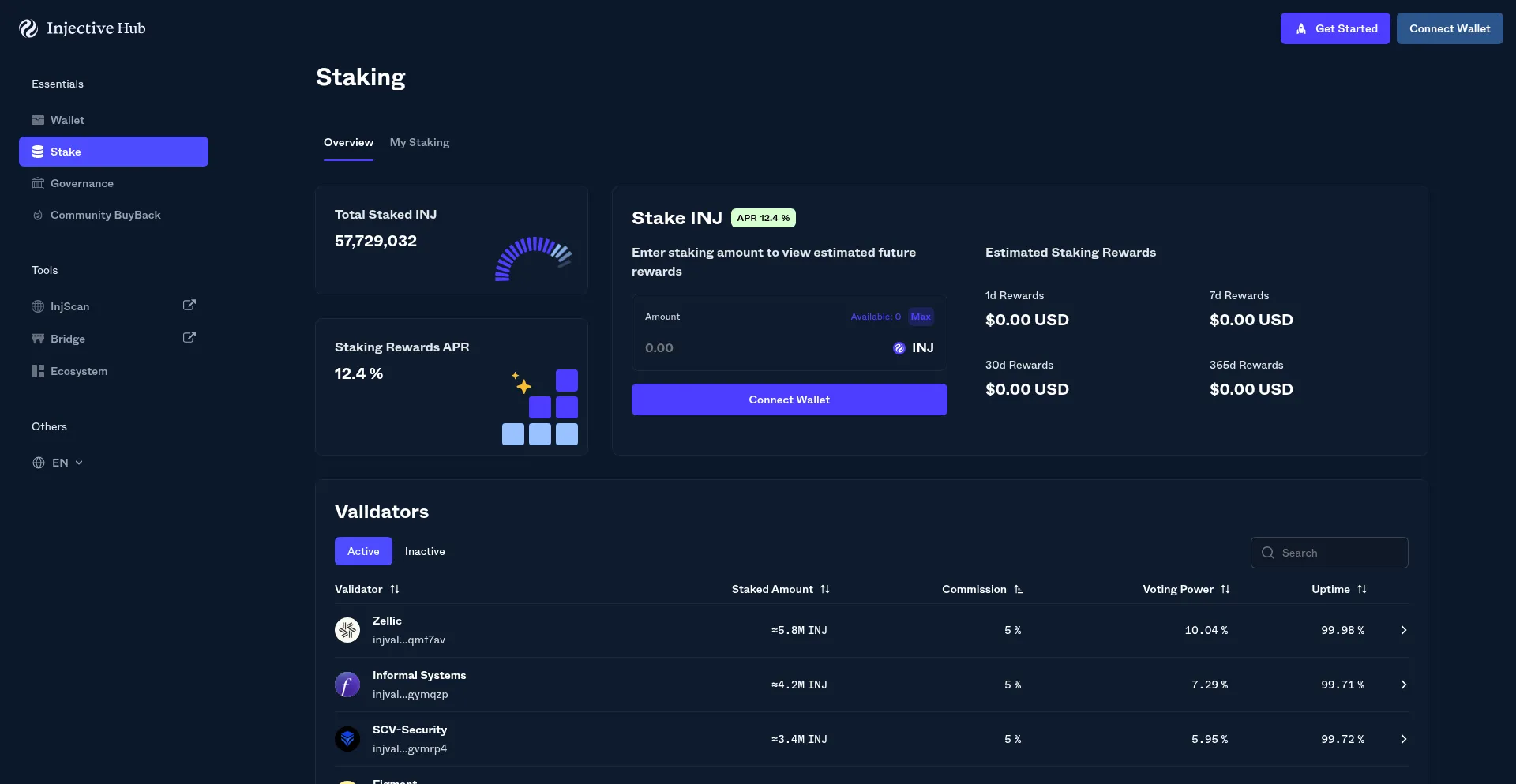The image size is (1516, 784).
Task: Open Community BuyBack page
Action: coord(114,215)
